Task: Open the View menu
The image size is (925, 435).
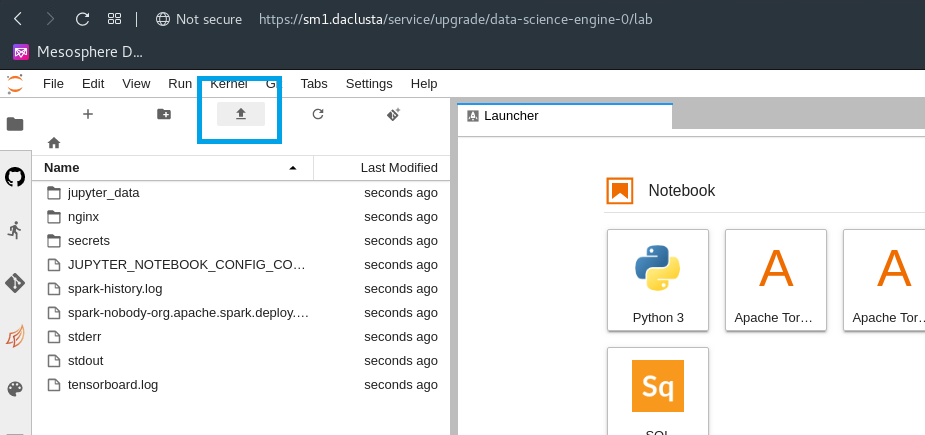Action: [x=136, y=84]
